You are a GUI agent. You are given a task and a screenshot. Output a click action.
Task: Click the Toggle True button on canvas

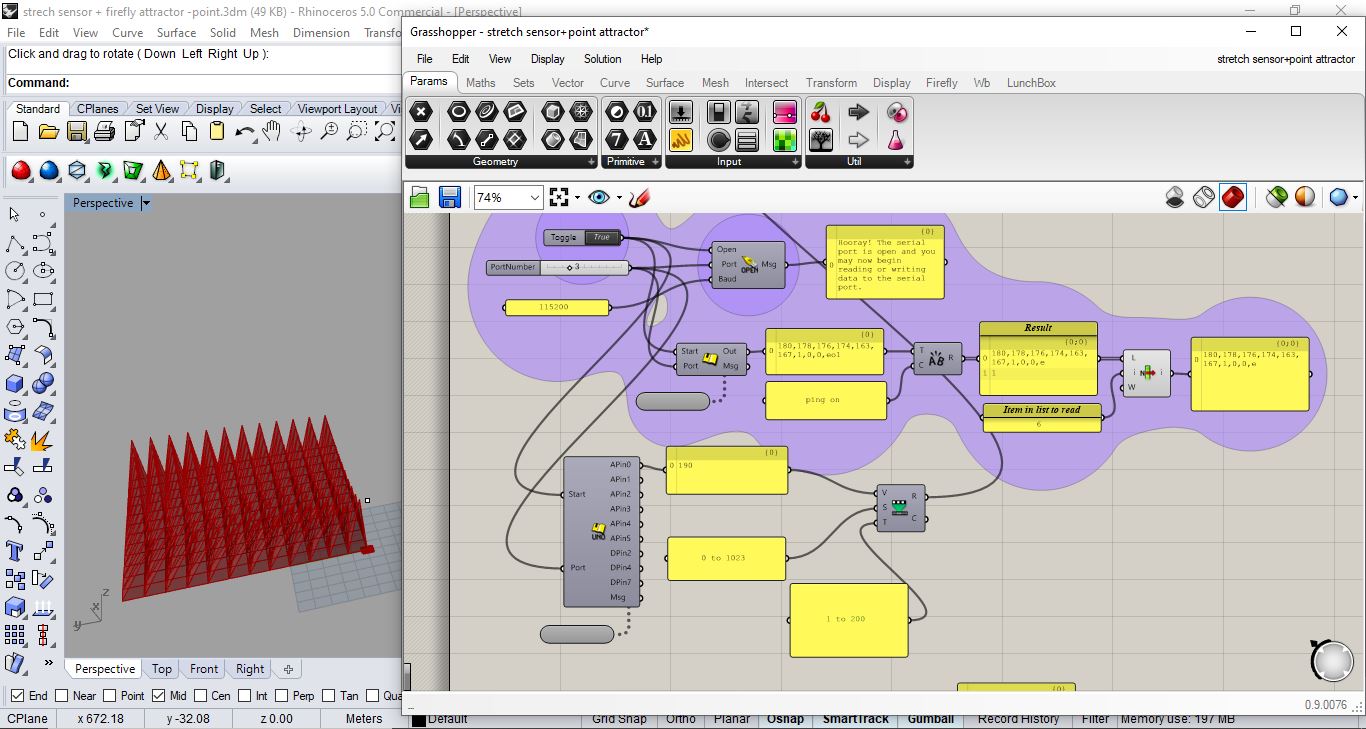coord(601,237)
